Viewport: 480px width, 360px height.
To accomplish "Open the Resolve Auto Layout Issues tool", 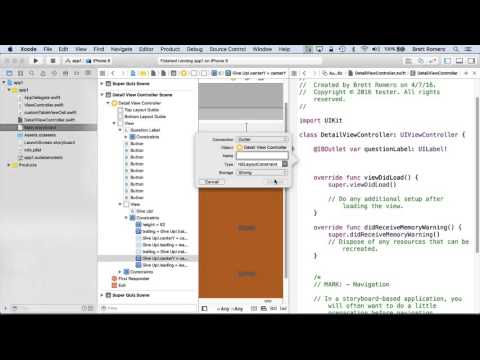I will 283,309.
